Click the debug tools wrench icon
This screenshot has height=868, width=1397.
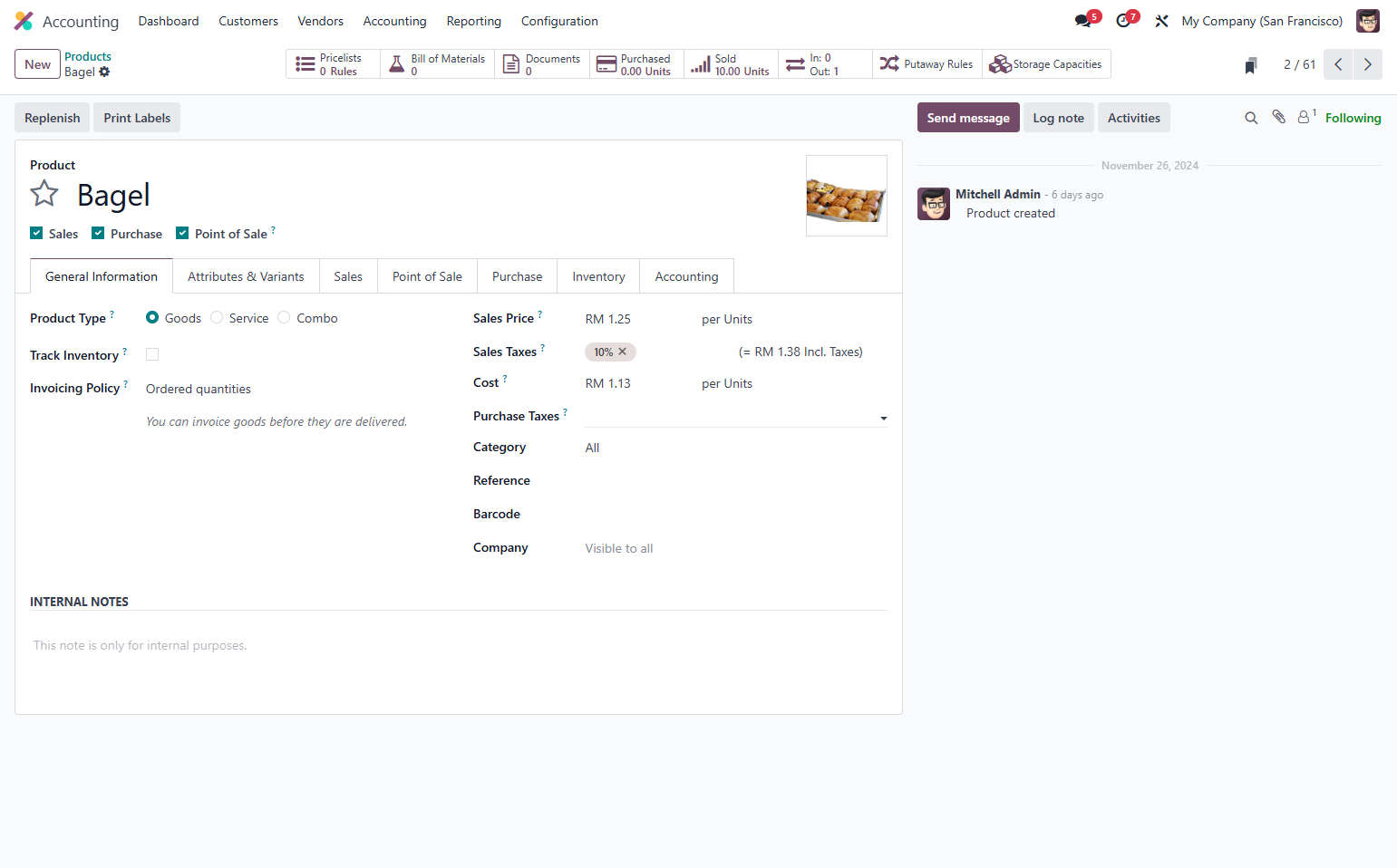pos(1161,21)
